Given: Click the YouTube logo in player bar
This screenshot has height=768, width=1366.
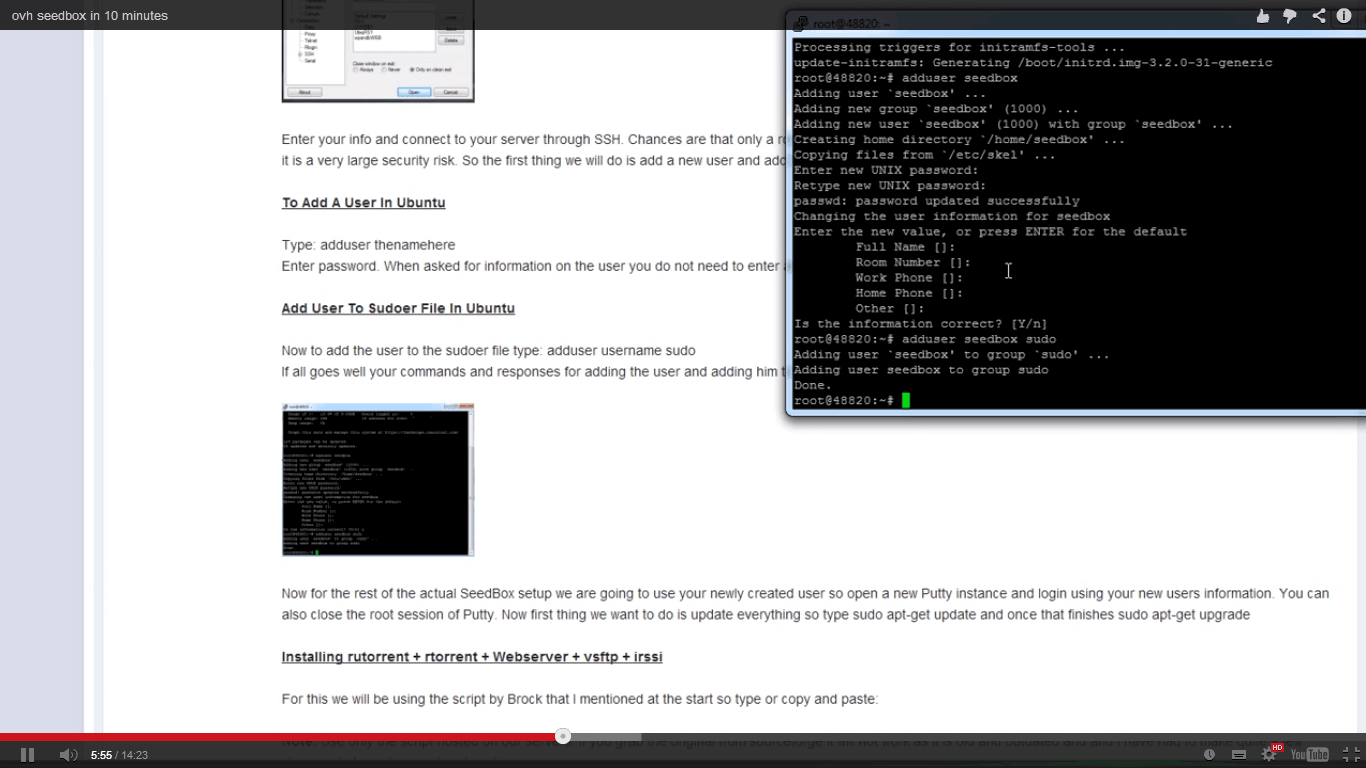Looking at the screenshot, I should [x=1310, y=755].
